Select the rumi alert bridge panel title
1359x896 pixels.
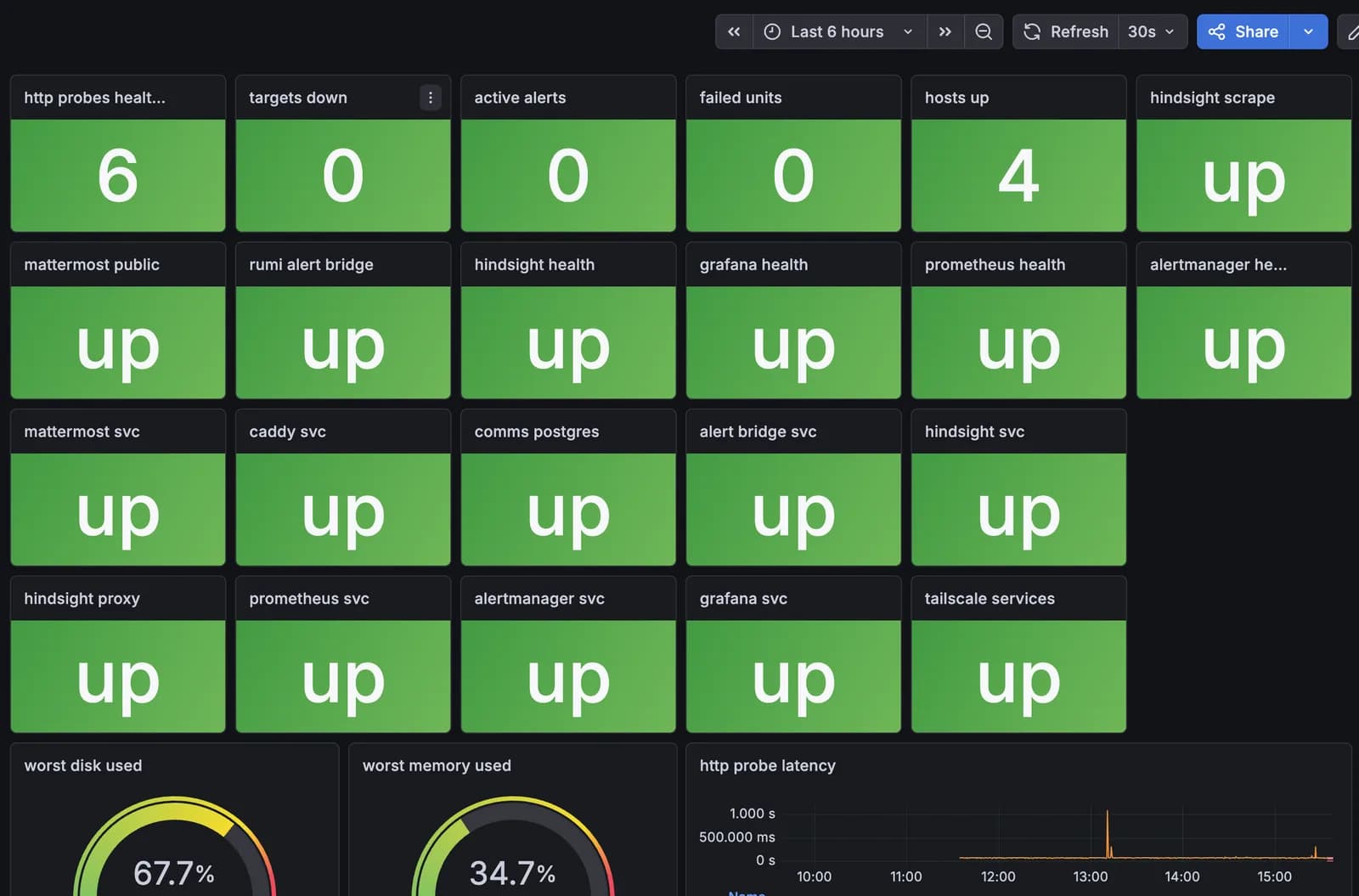(311, 265)
